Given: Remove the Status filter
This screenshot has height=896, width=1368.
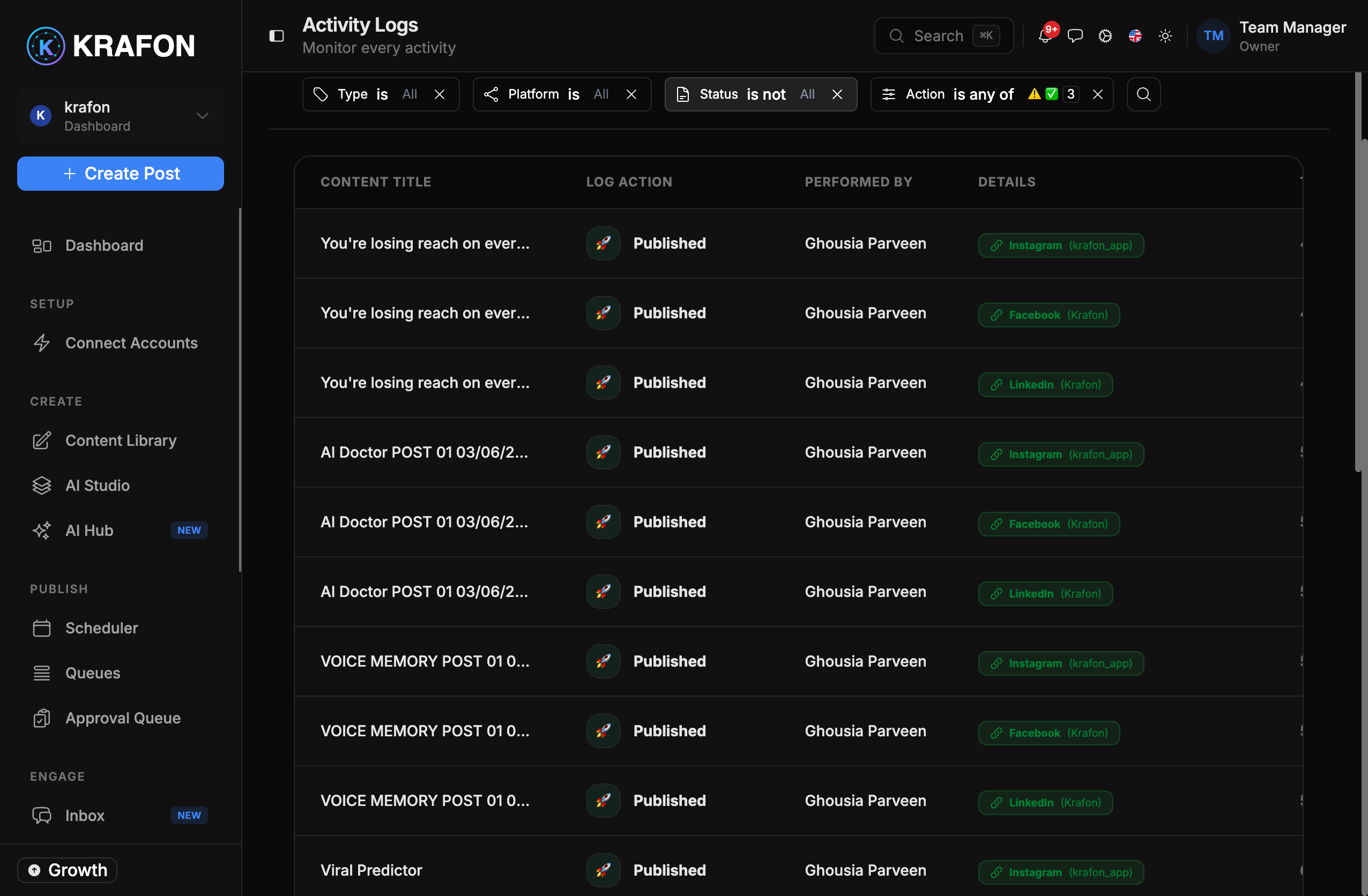Looking at the screenshot, I should coord(837,94).
